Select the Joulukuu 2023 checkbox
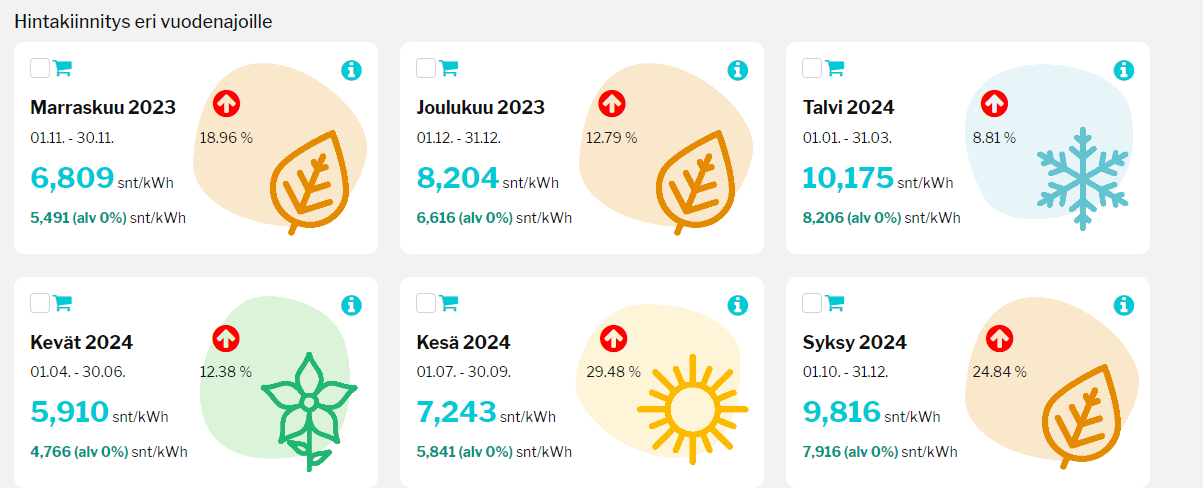The width and height of the screenshot is (1203, 488). click(426, 68)
